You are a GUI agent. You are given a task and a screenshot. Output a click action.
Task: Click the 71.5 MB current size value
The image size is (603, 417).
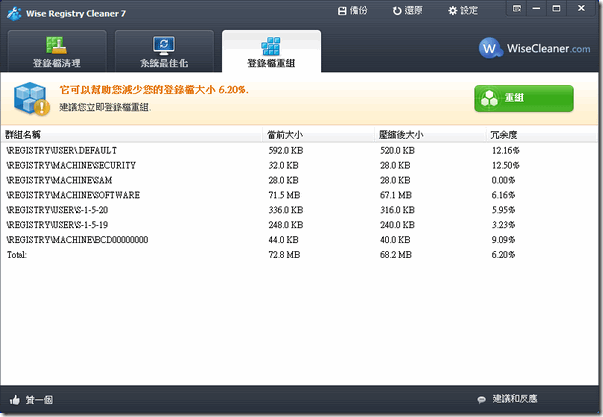284,195
